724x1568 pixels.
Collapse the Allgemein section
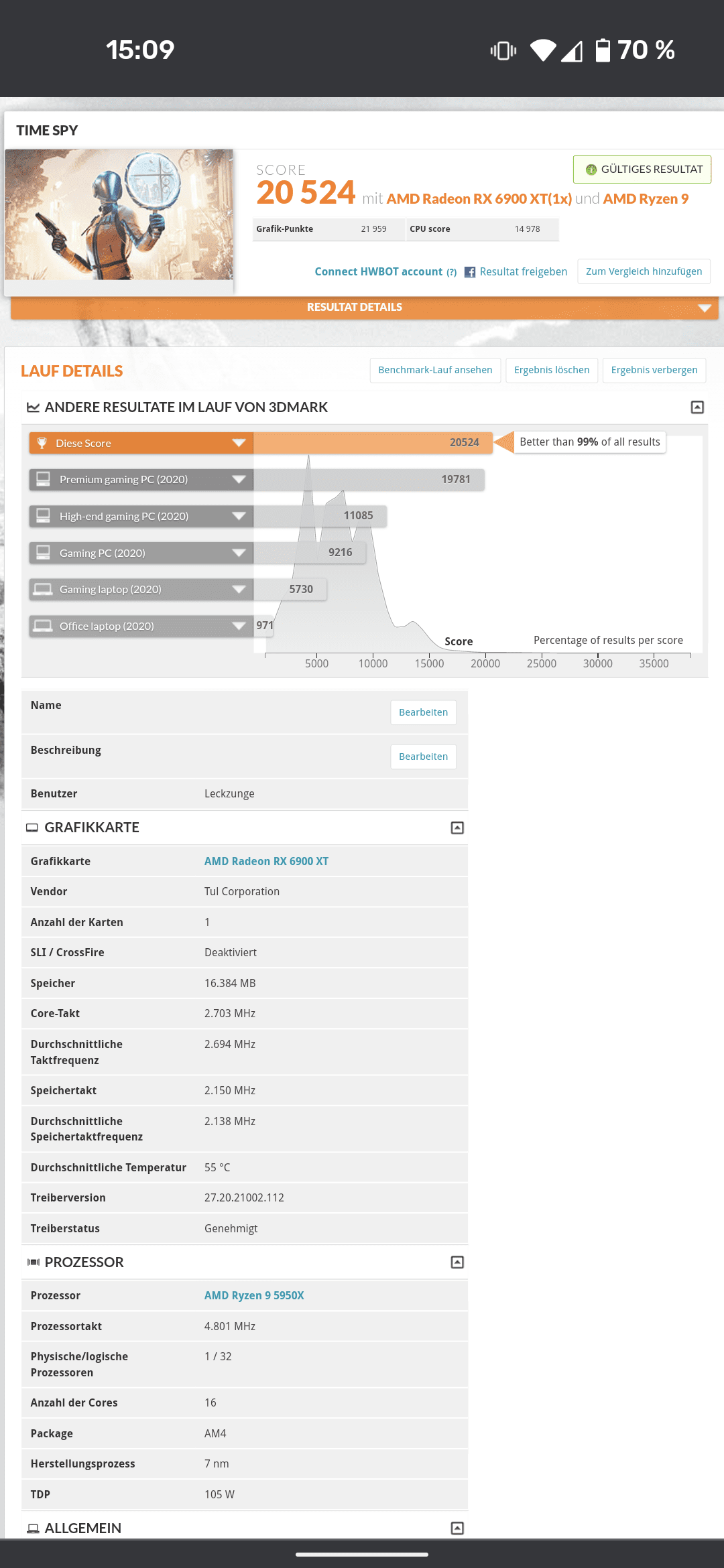tap(457, 1528)
